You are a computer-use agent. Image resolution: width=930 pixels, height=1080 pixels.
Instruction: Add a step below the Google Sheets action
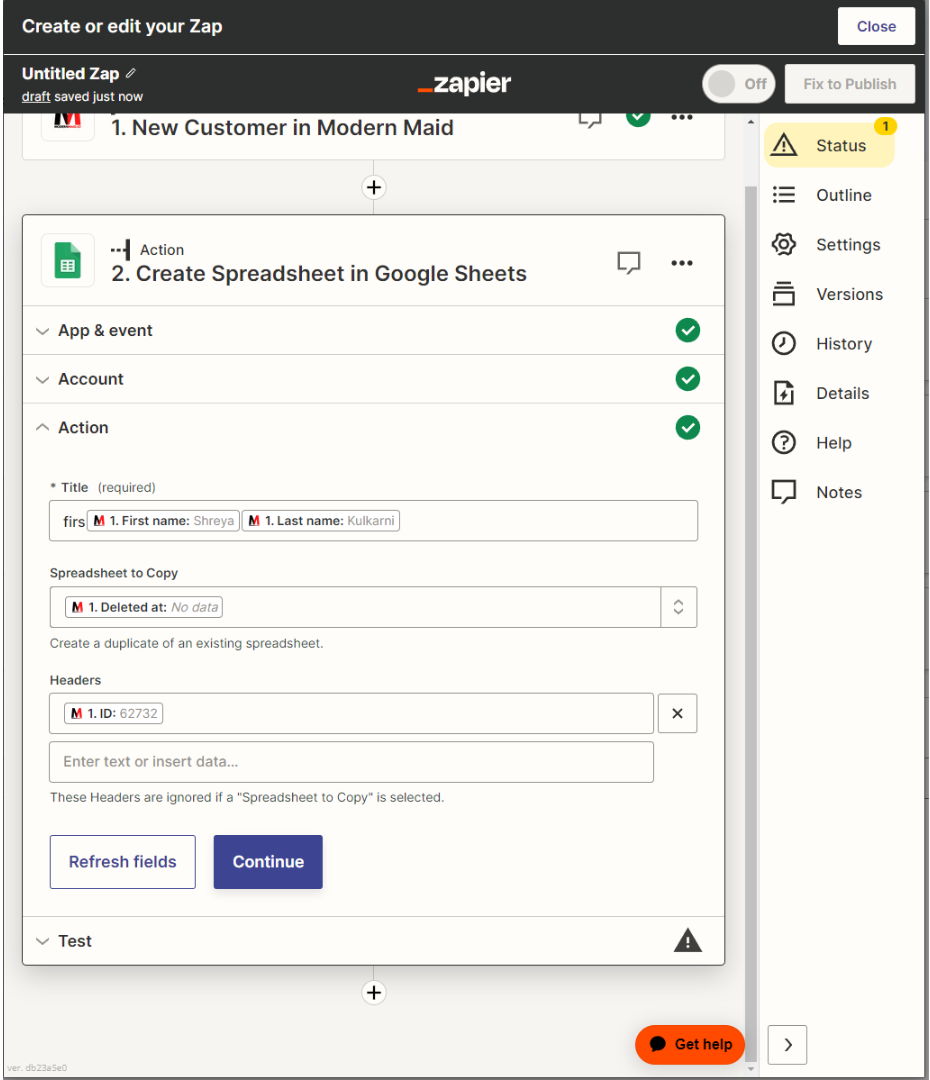click(373, 993)
